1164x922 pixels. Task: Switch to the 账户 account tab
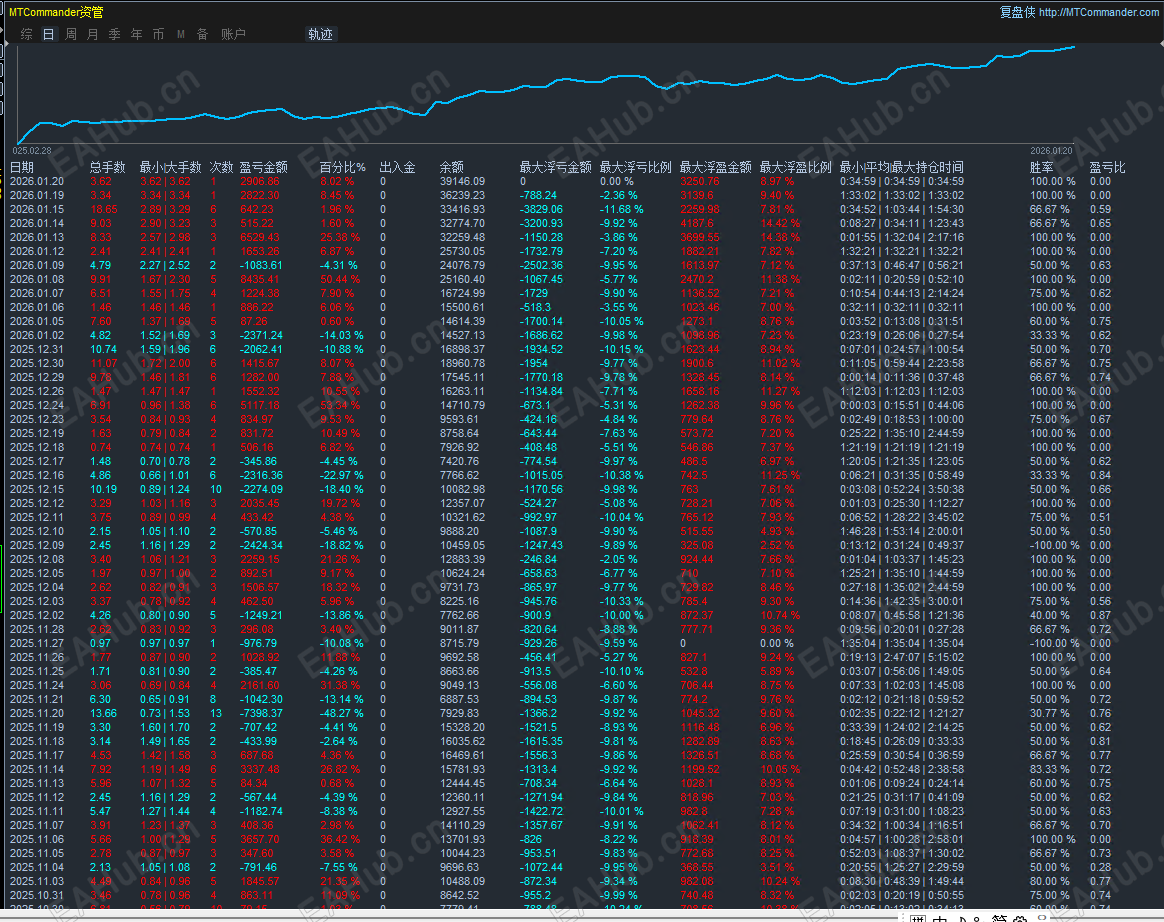[233, 34]
